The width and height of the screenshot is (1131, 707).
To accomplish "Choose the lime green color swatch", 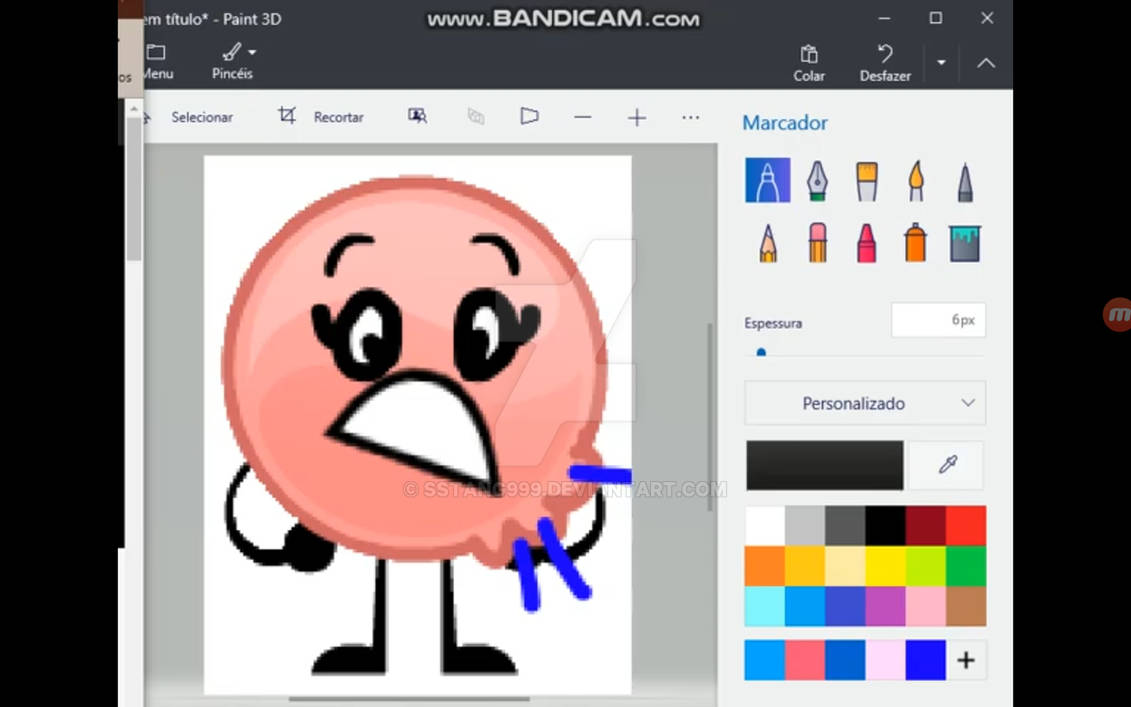I will pyautogui.click(x=925, y=566).
